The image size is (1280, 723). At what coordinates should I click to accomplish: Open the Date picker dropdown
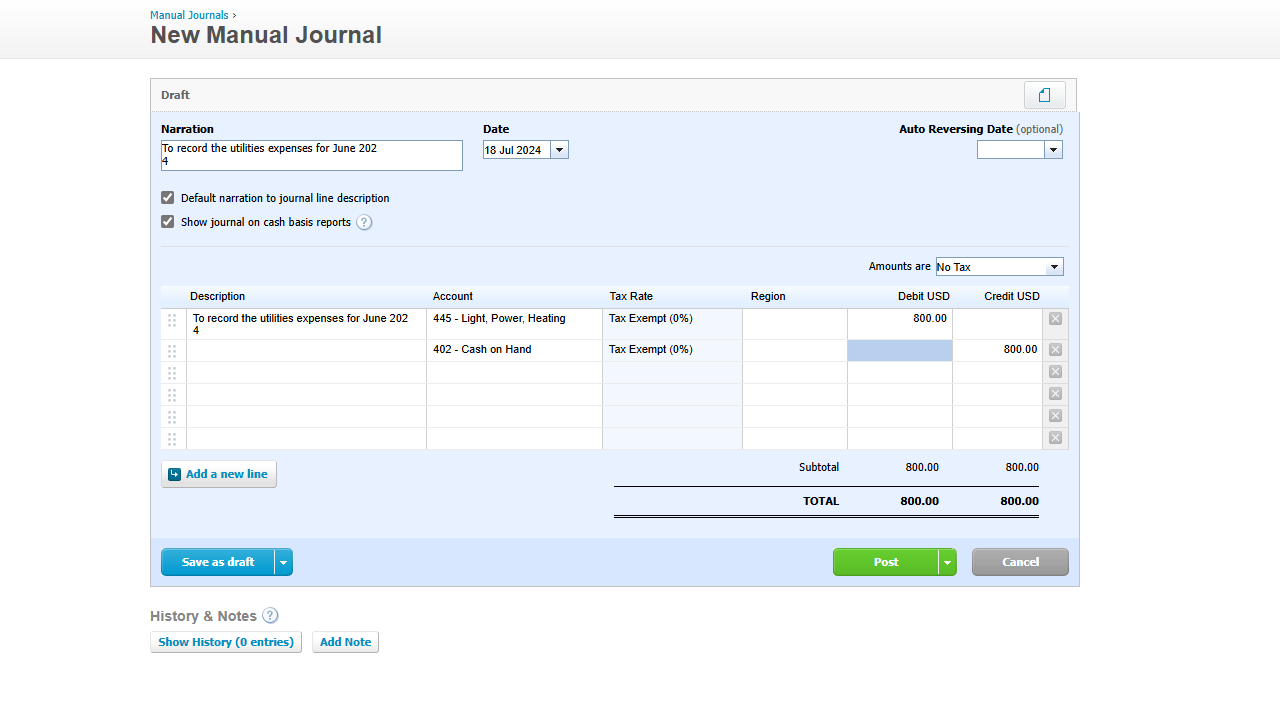[559, 150]
